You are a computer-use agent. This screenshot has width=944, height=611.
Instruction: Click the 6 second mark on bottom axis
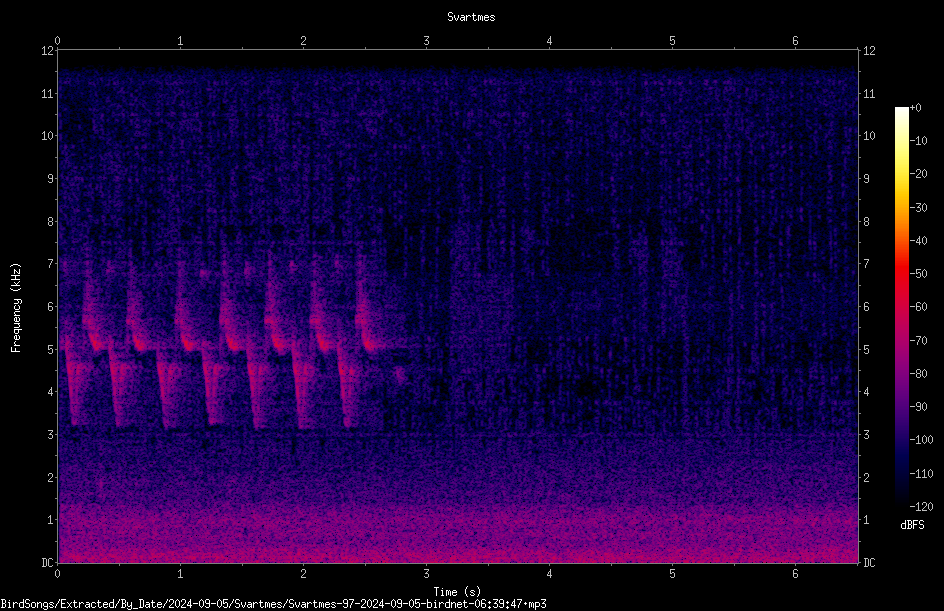click(x=795, y=574)
